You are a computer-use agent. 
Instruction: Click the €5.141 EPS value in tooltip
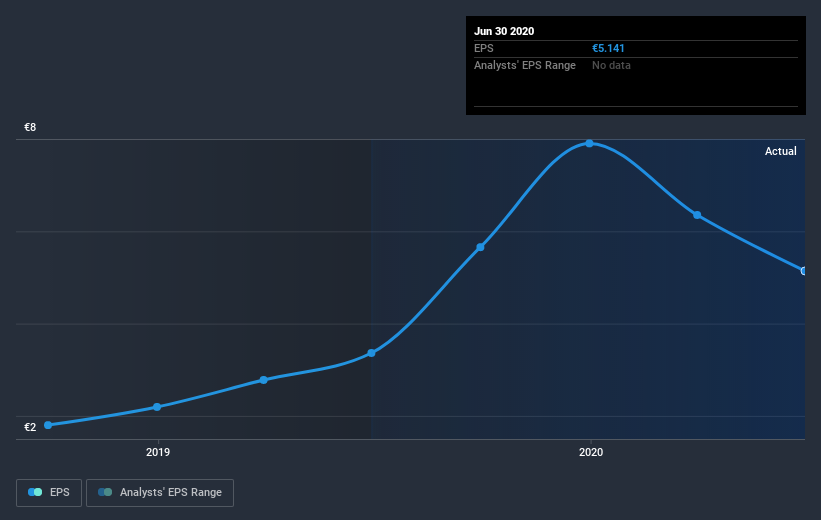[608, 48]
